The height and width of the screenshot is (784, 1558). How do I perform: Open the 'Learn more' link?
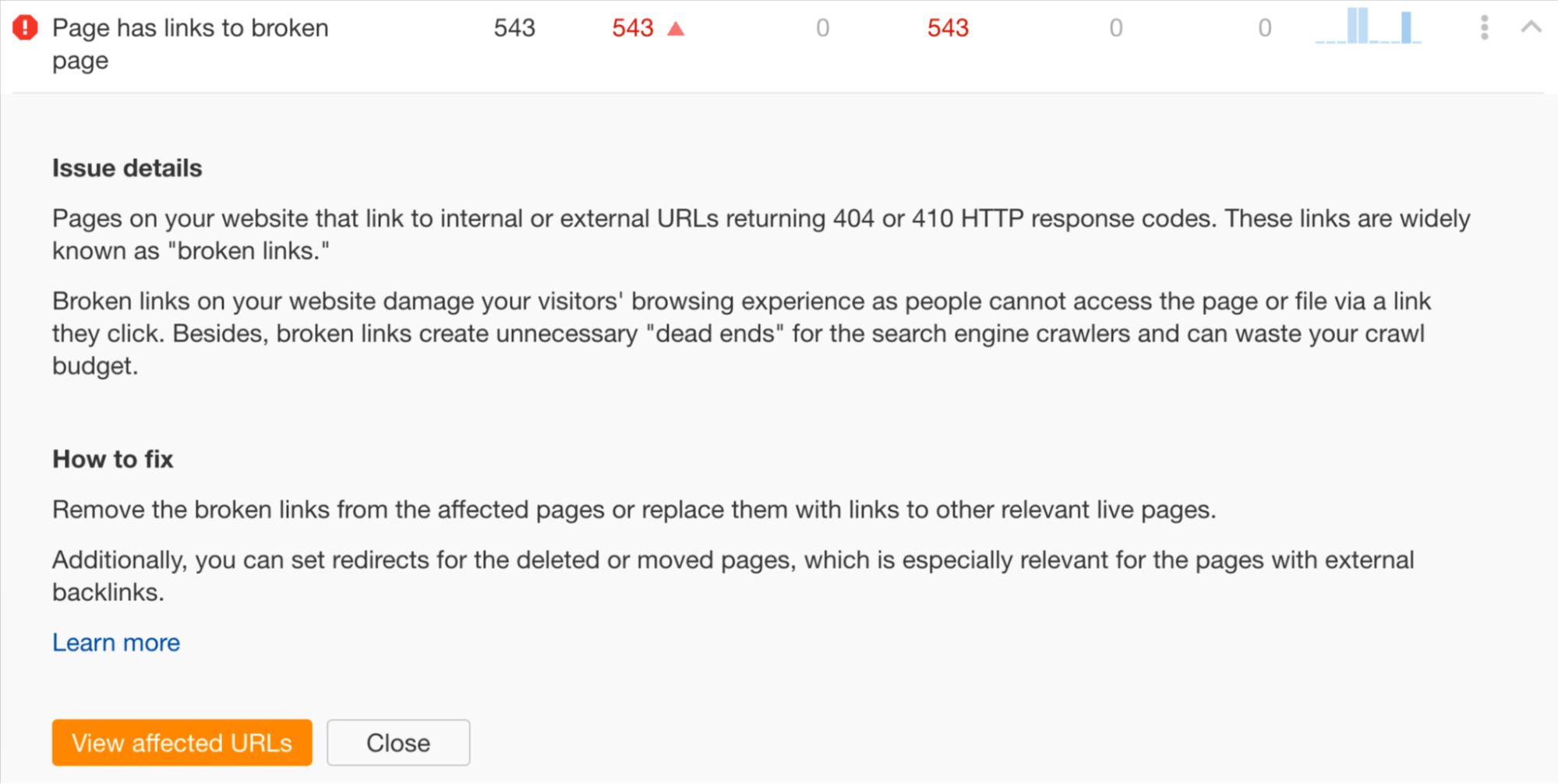tap(115, 642)
